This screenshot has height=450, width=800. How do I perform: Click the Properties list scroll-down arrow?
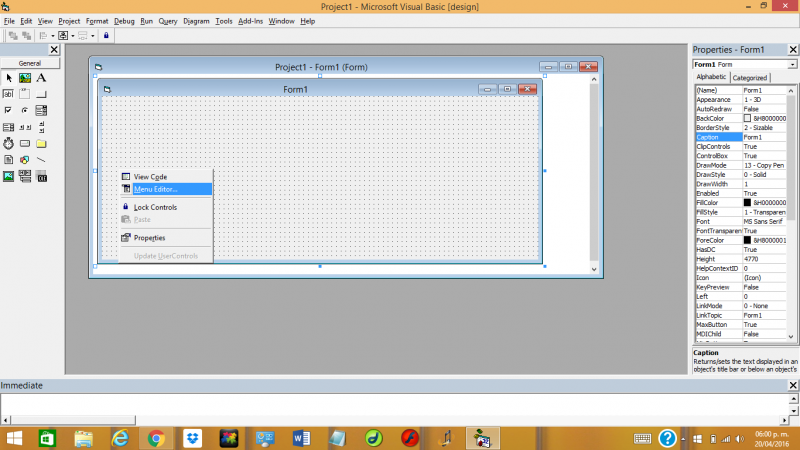[791, 336]
